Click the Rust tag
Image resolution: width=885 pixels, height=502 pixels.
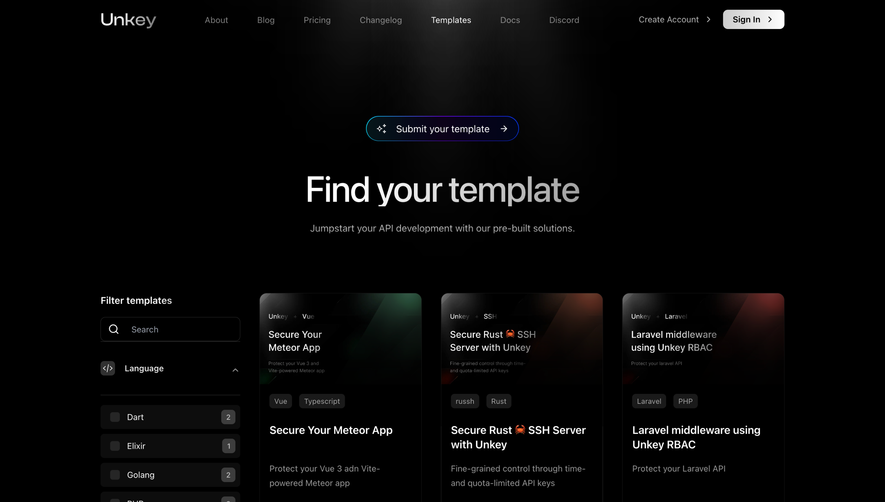click(x=498, y=401)
